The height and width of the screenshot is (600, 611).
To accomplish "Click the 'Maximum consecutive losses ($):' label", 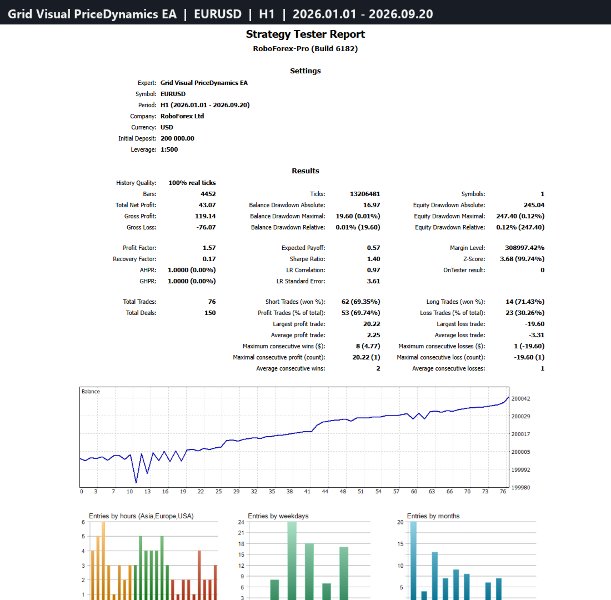I will [442, 346].
